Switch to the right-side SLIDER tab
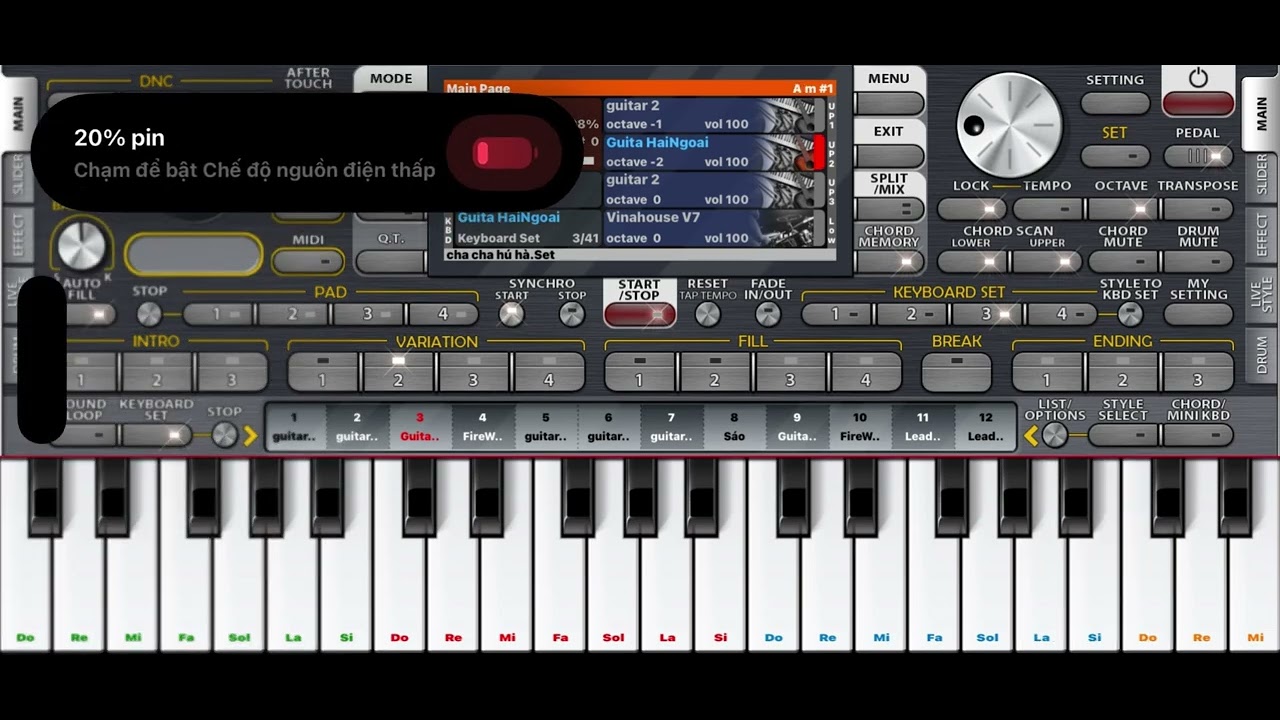1280x720 pixels. pyautogui.click(x=1260, y=174)
